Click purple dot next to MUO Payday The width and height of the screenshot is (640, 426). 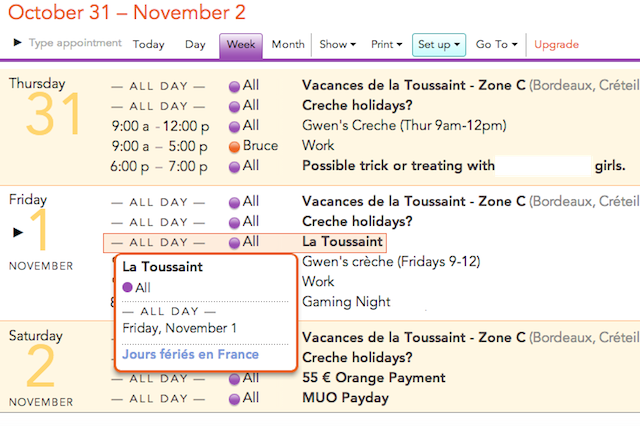234,399
